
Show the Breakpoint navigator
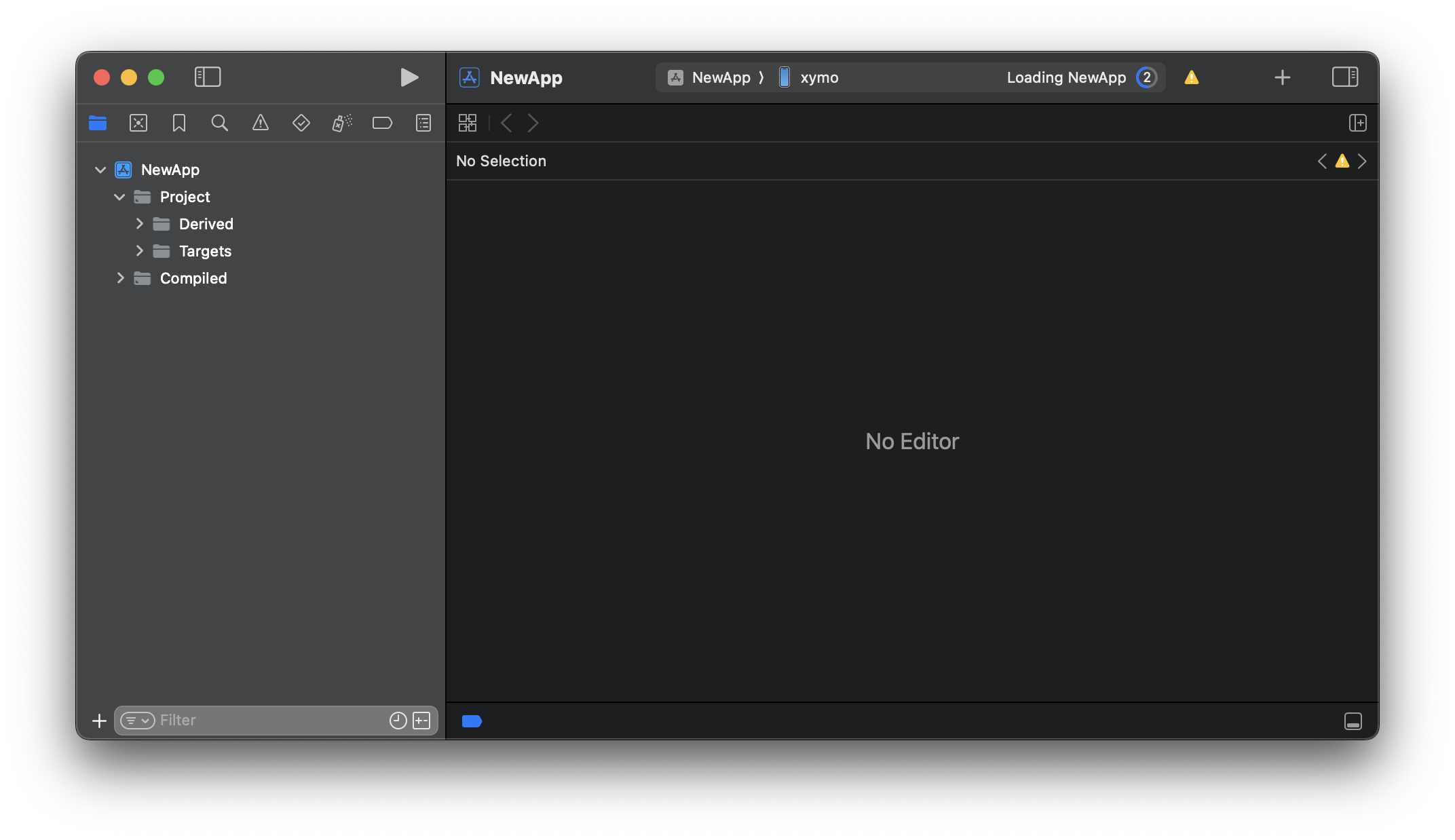pyautogui.click(x=383, y=123)
